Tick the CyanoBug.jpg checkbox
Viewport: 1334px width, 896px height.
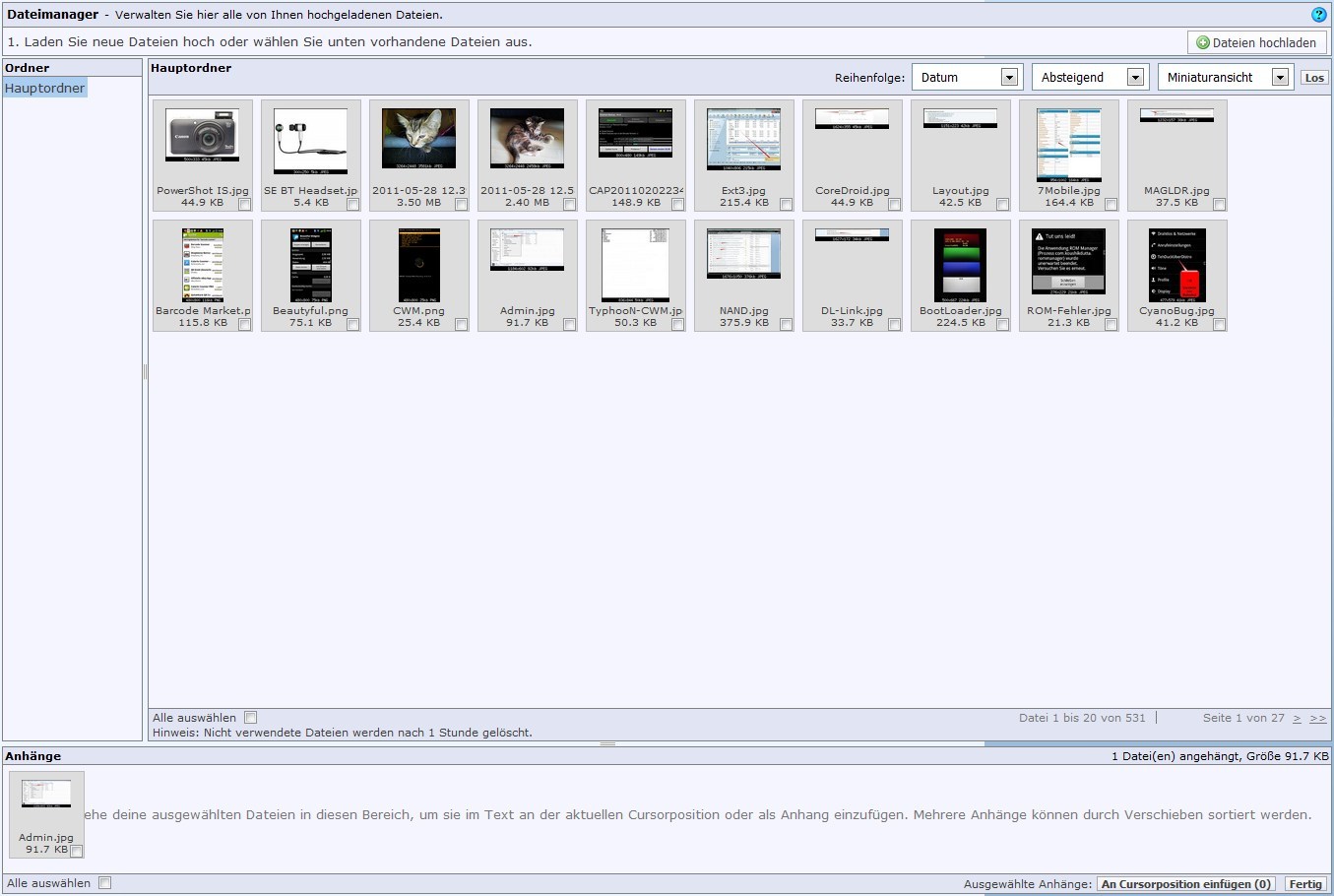(x=1219, y=325)
